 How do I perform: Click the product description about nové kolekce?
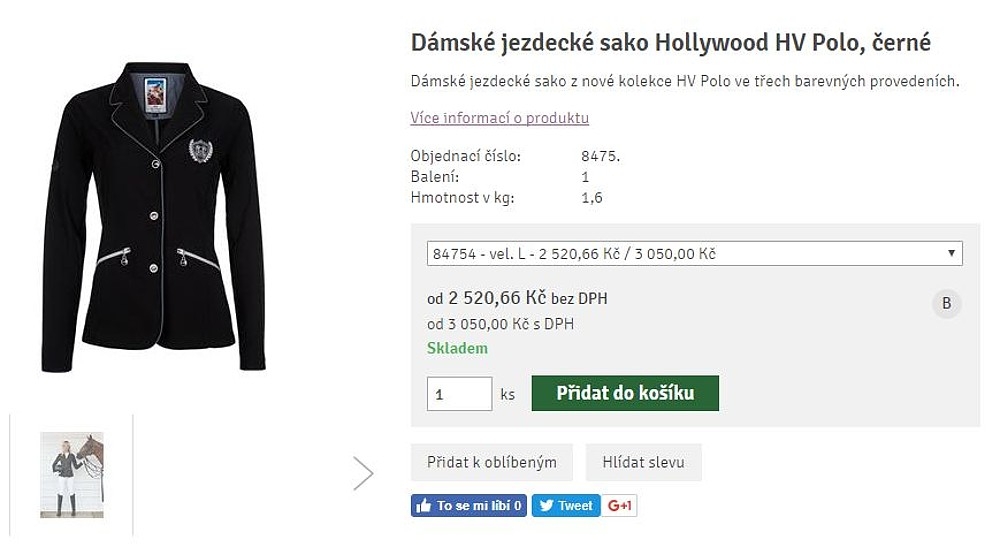click(x=684, y=81)
